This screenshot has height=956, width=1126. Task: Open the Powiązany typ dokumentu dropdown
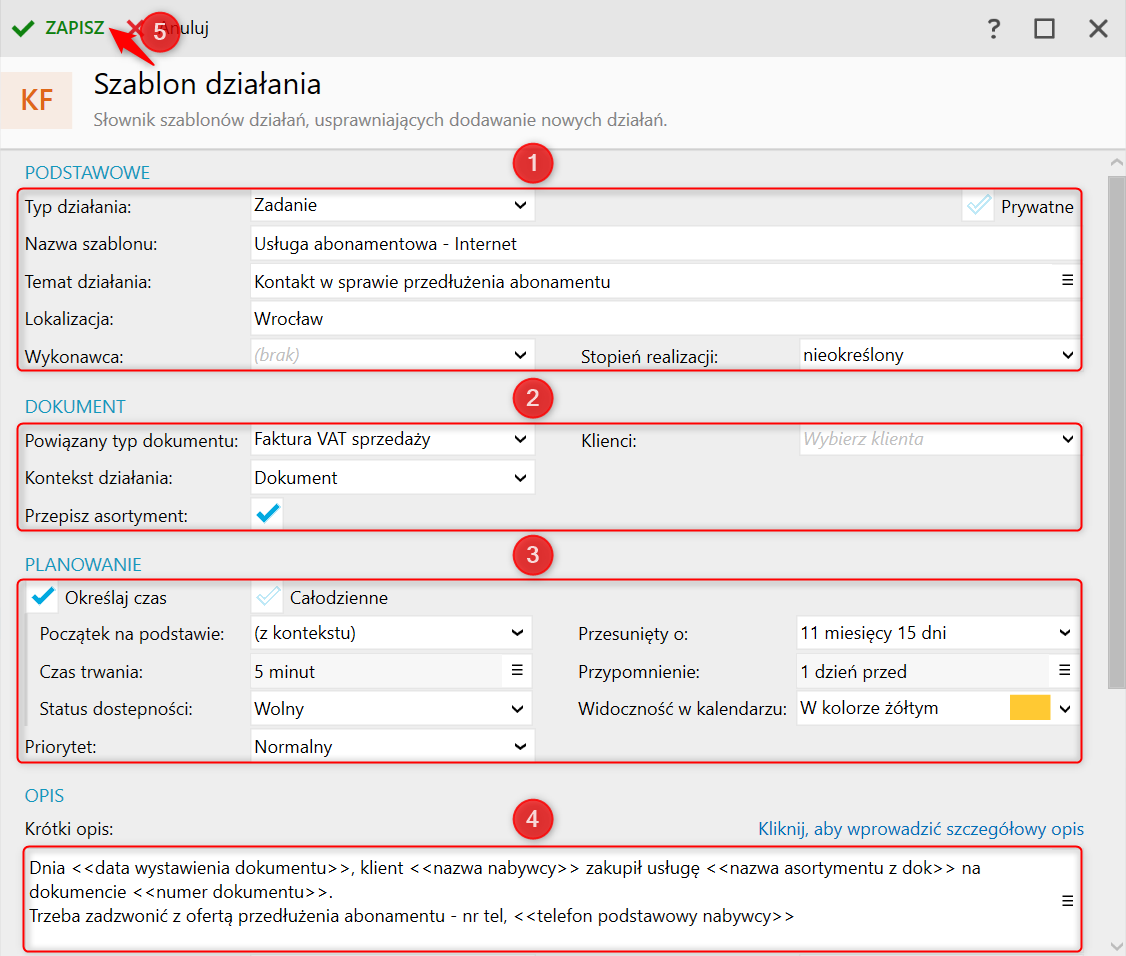click(x=393, y=440)
